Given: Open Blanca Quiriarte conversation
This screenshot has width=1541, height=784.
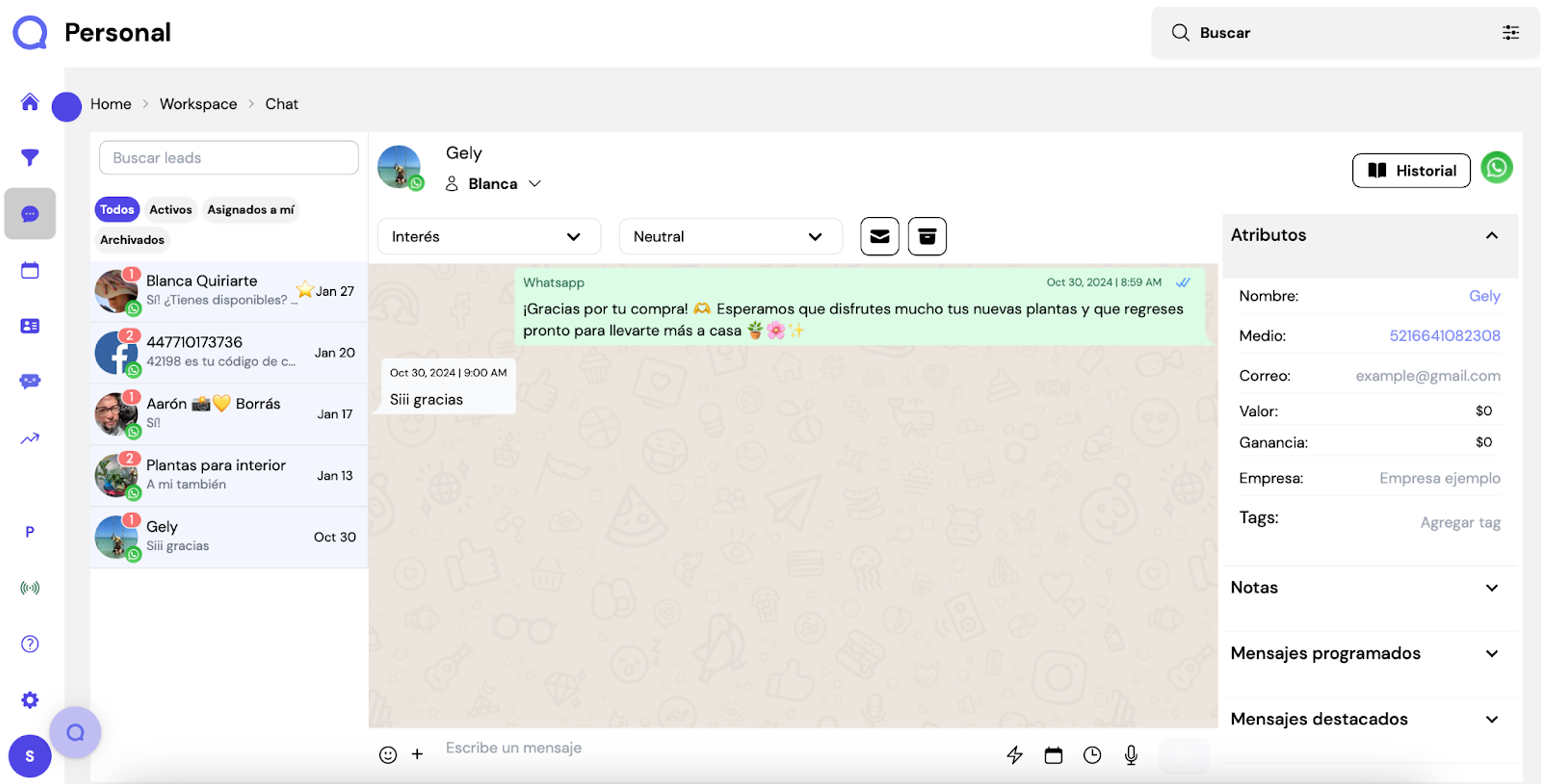Looking at the screenshot, I should tap(229, 291).
